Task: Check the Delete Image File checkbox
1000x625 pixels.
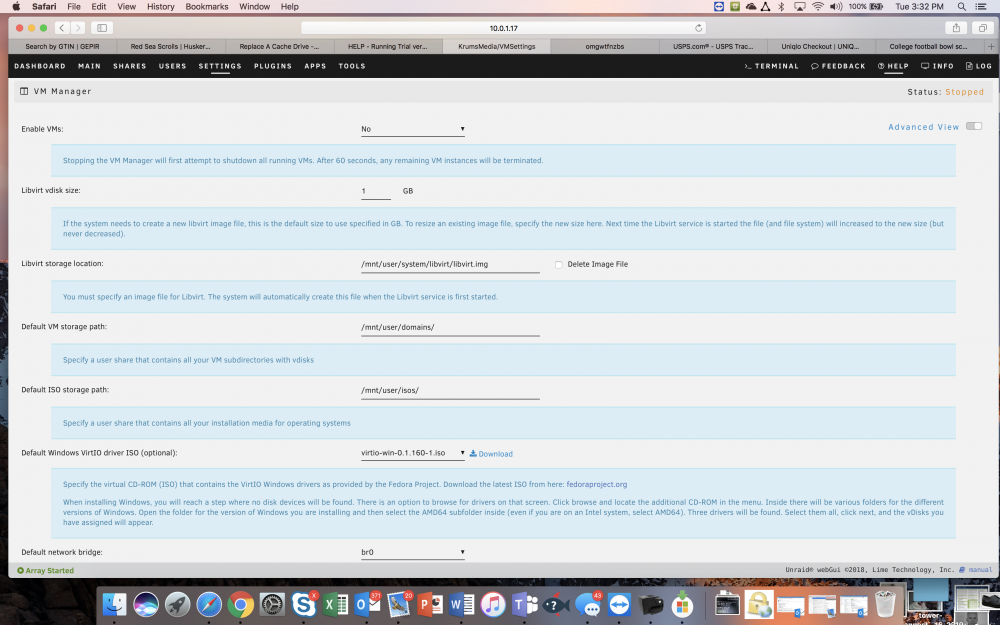Action: point(559,265)
